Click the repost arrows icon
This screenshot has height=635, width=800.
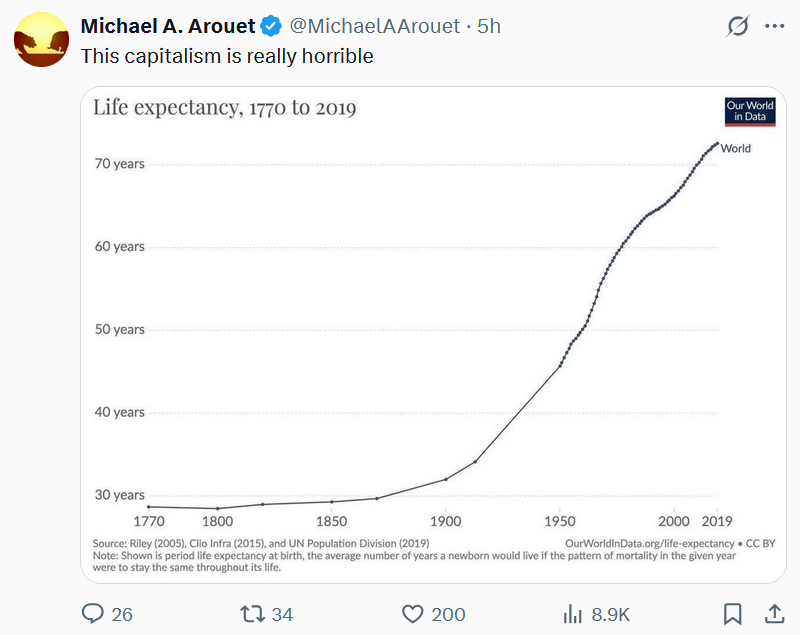pyautogui.click(x=252, y=614)
